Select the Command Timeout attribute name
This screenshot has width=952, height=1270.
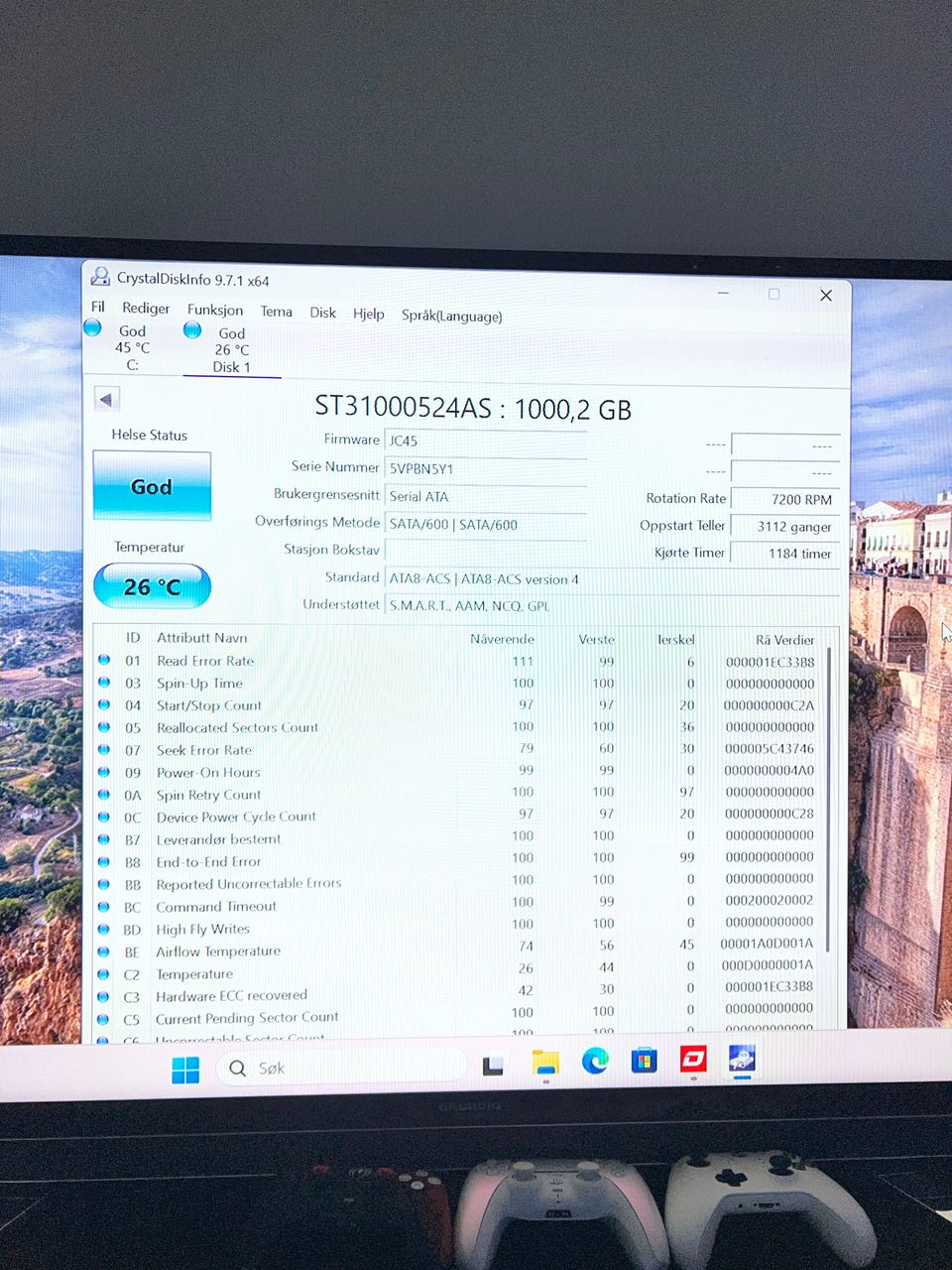216,906
